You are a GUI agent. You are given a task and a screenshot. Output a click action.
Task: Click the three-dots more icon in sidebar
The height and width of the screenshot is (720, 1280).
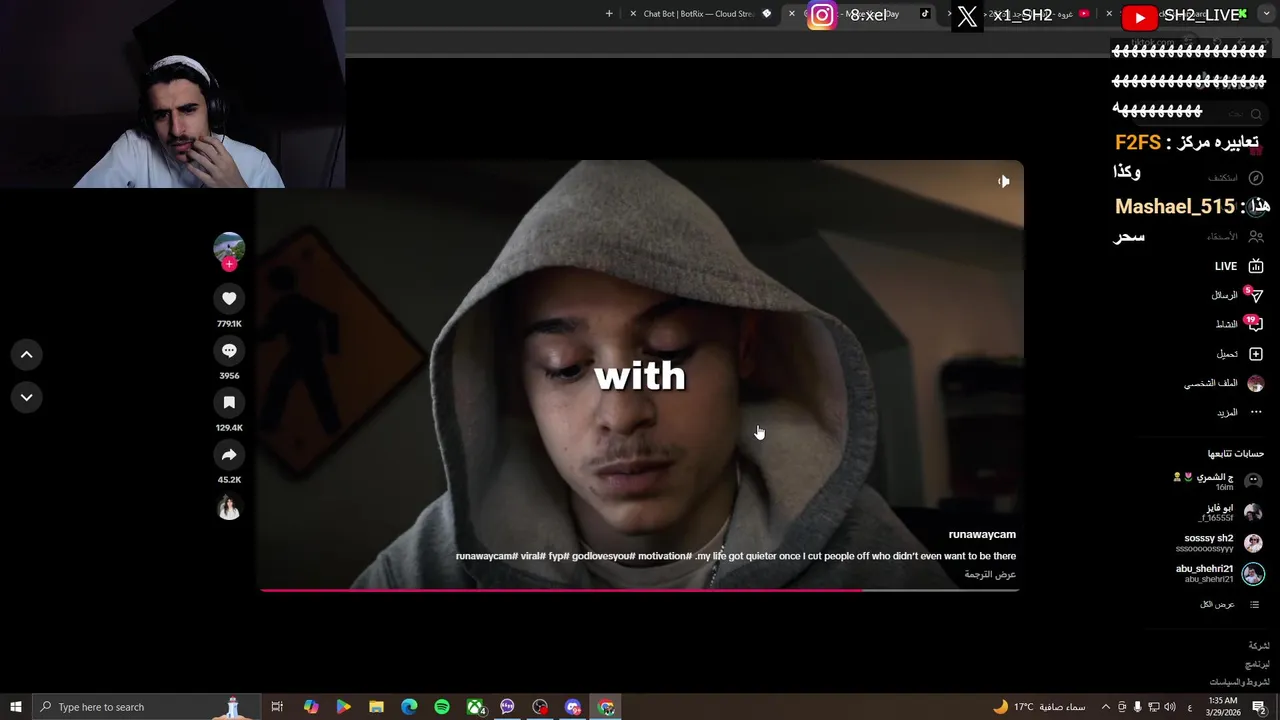pos(1256,412)
